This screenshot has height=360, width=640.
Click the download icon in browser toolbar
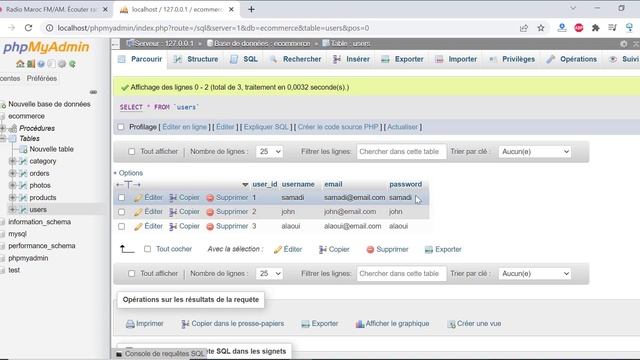(x=562, y=28)
